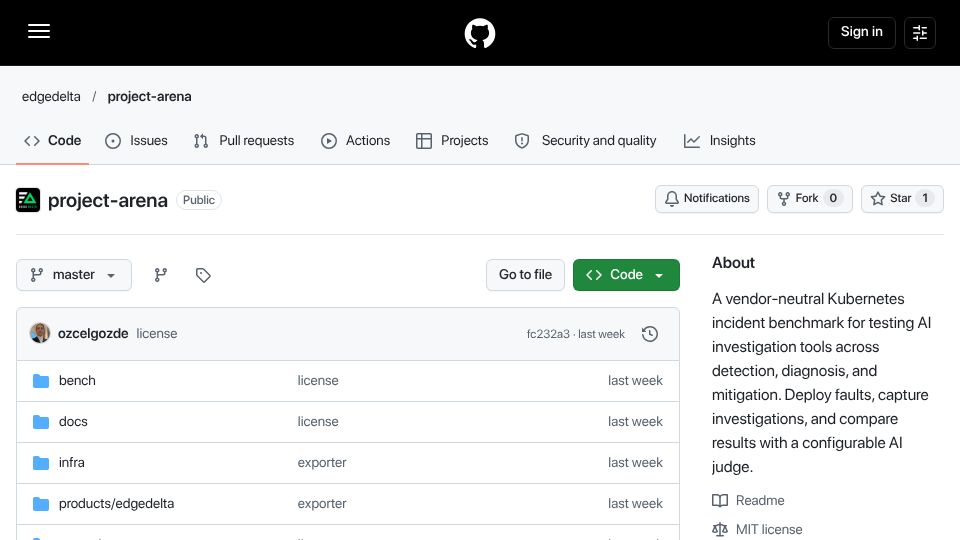
Task: Expand the master branch dropdown
Action: tap(73, 275)
